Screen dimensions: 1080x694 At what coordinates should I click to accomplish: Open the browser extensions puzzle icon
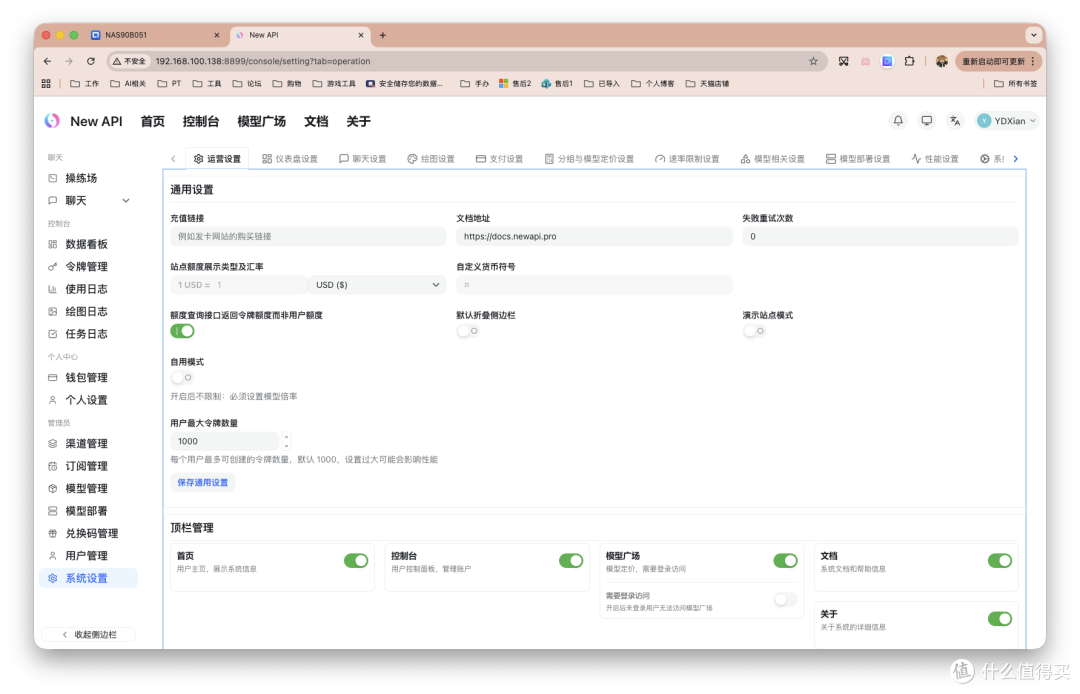(x=909, y=61)
